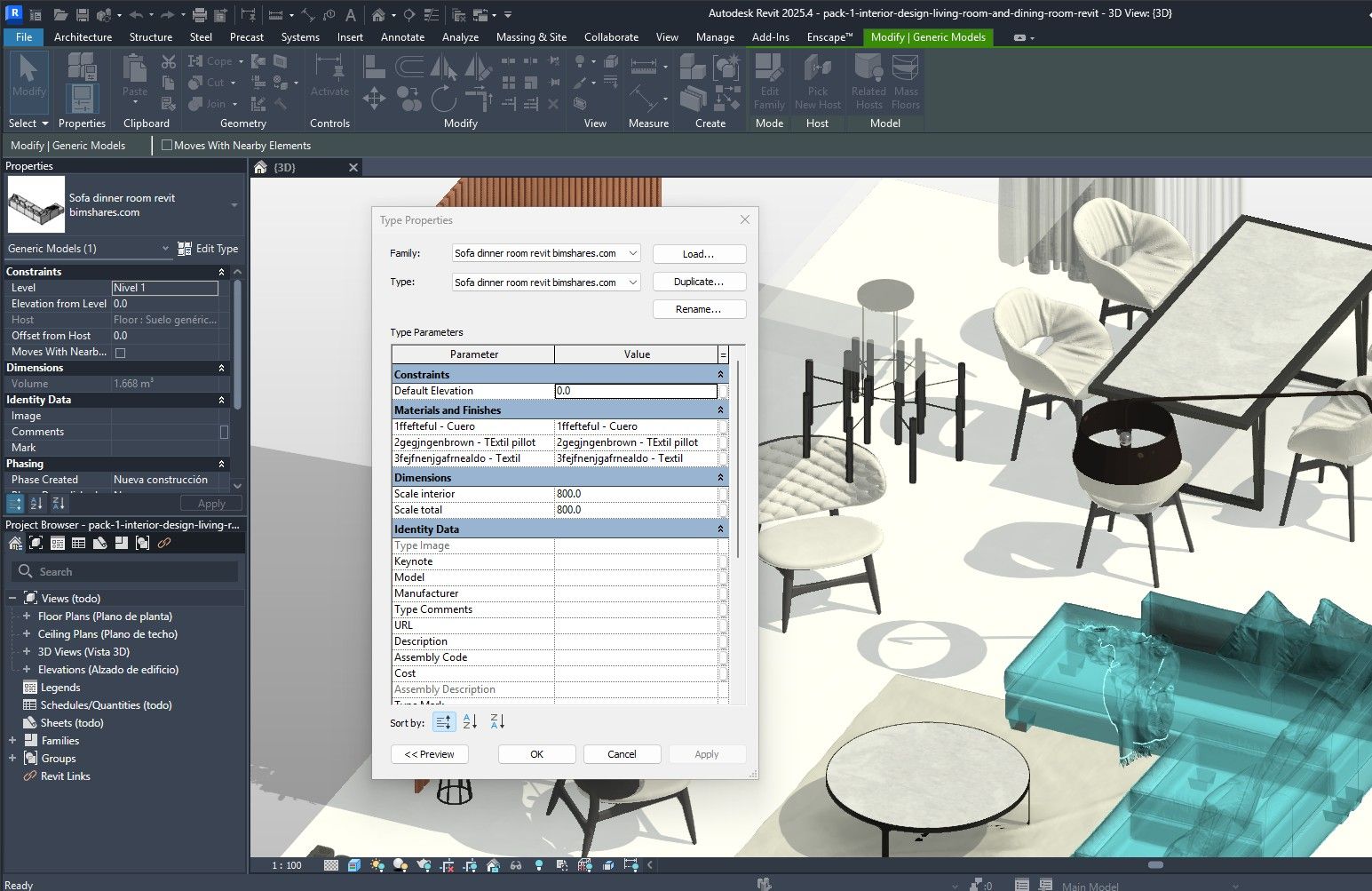Click the Save icon in quick access toolbar
This screenshot has width=1372, height=891.
(x=82, y=15)
